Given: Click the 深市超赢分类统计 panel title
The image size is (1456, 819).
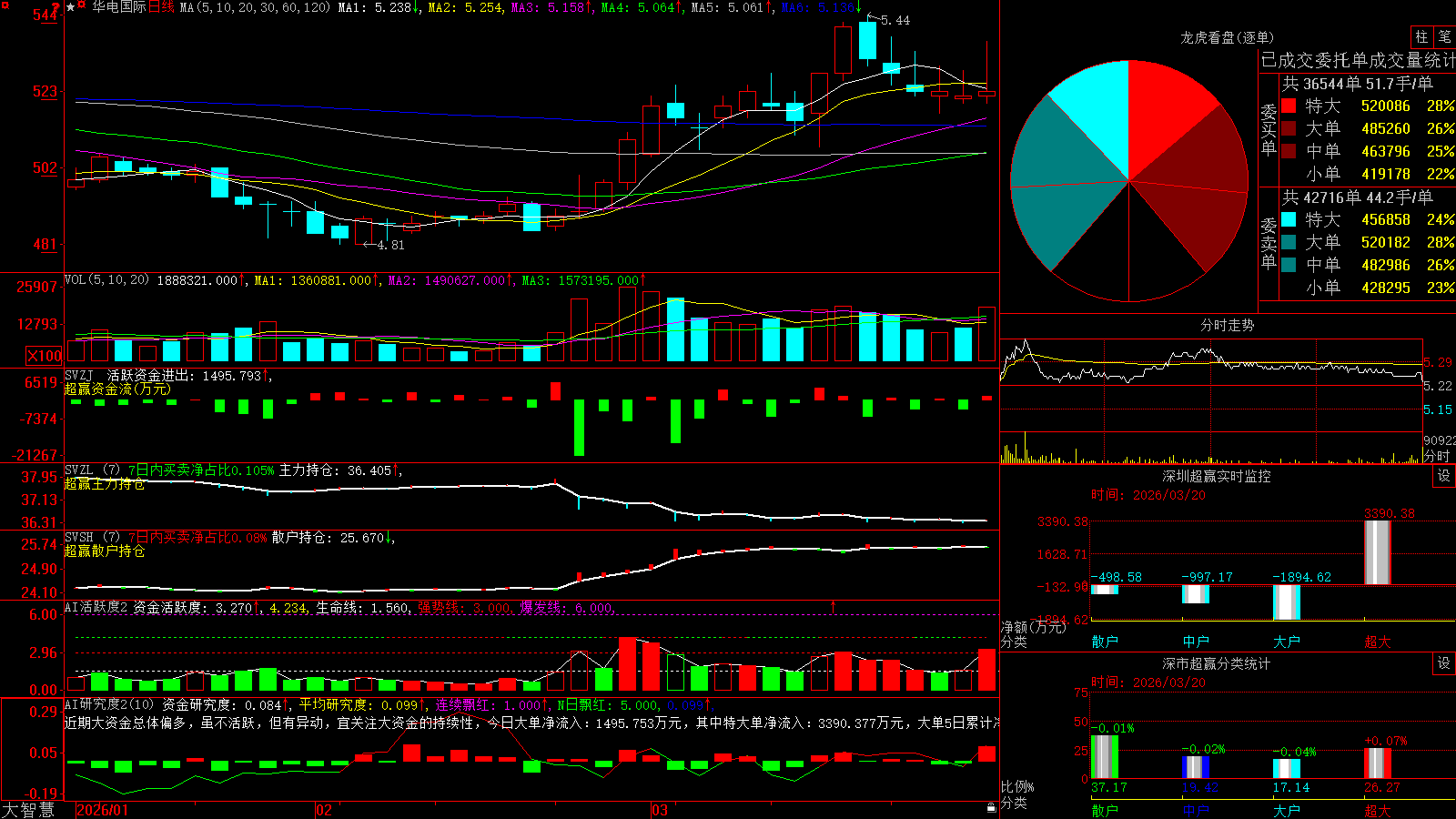Looking at the screenshot, I should coord(1216,663).
